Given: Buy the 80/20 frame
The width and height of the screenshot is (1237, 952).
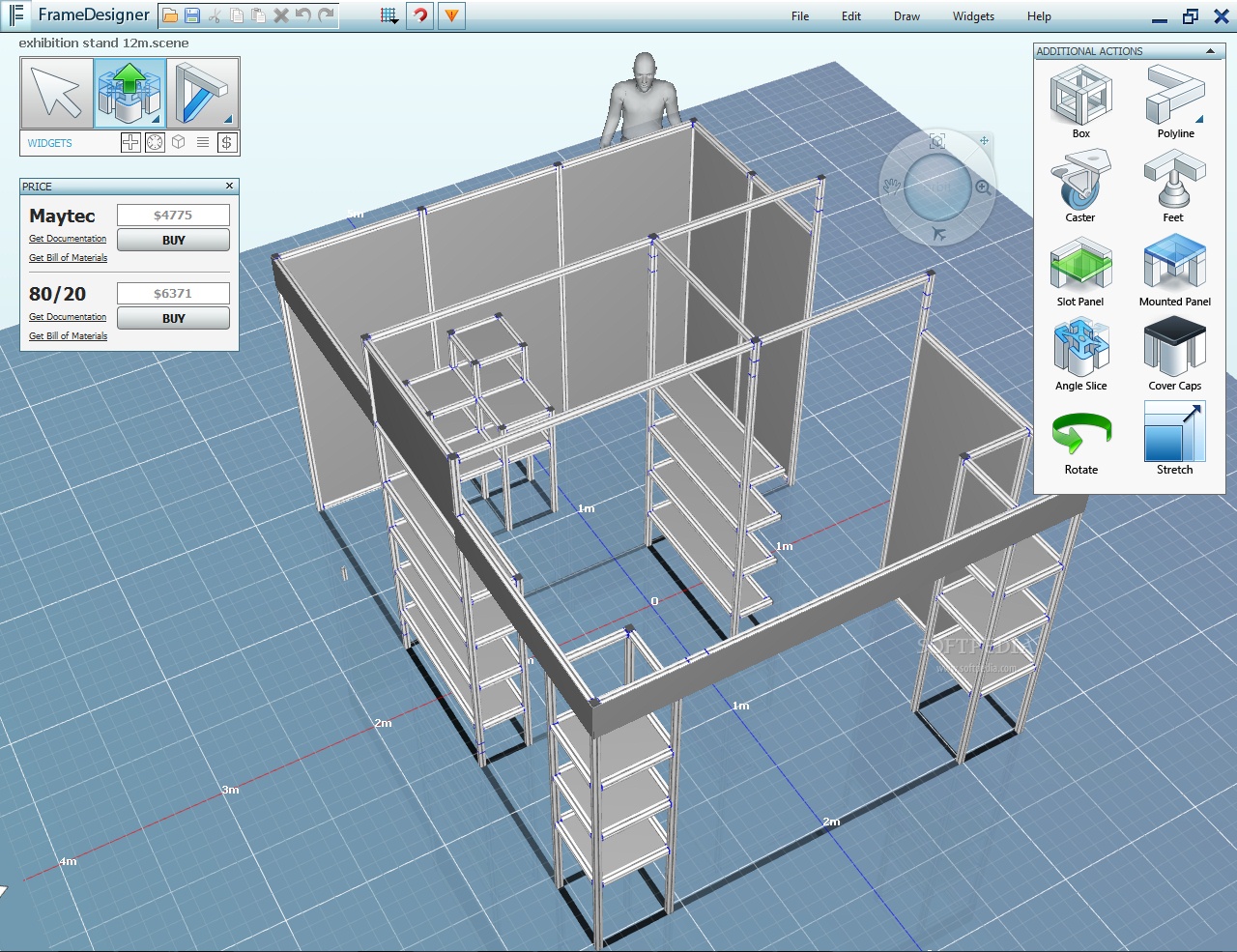Looking at the screenshot, I should point(173,318).
